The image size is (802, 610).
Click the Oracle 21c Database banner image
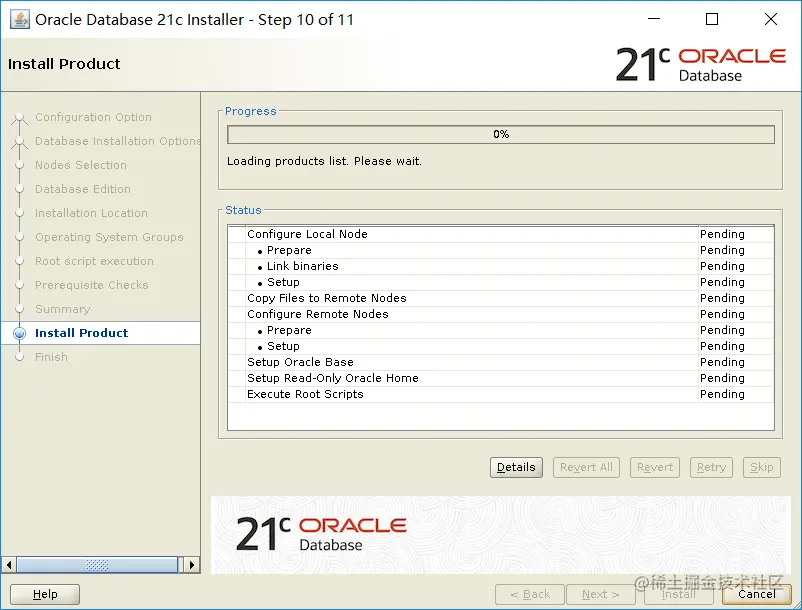point(501,535)
